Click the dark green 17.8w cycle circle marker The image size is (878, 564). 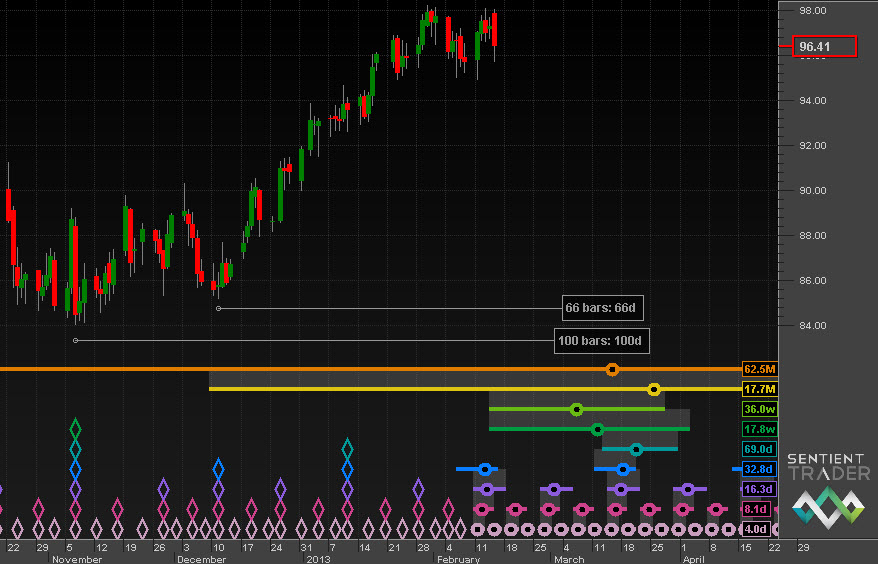(x=597, y=429)
